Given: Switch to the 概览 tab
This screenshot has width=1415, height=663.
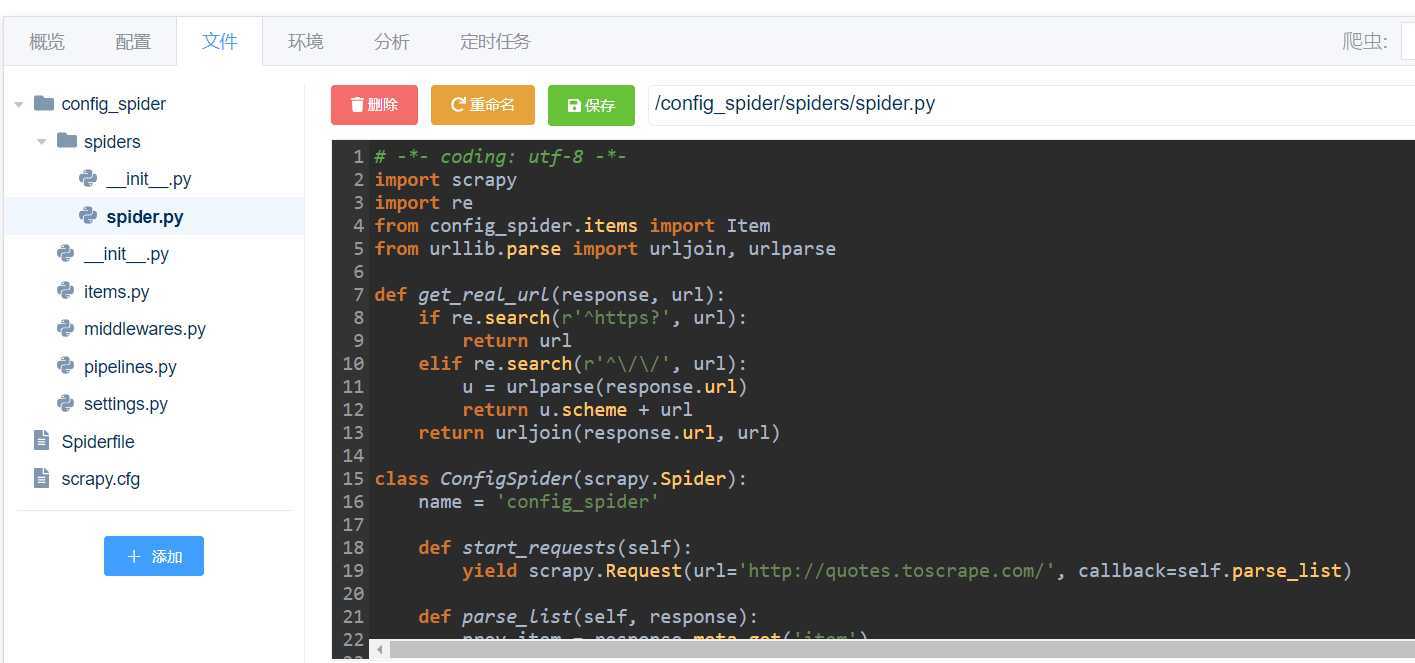Looking at the screenshot, I should pos(47,41).
